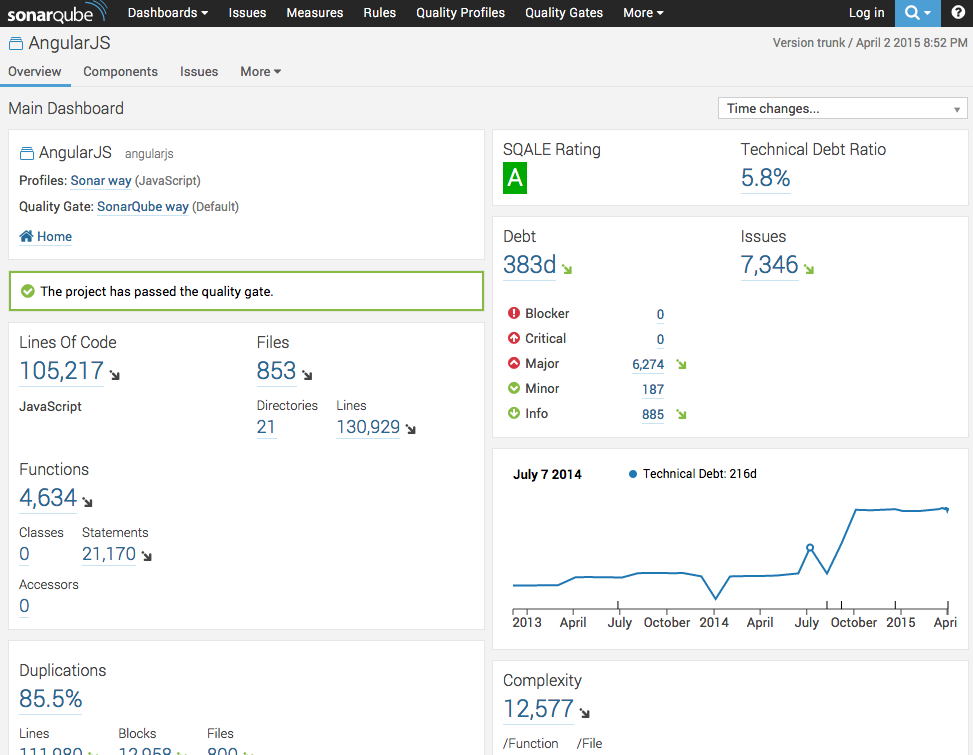Click the latest data point at the chart's end
Image resolution: width=973 pixels, height=755 pixels.
click(x=946, y=509)
